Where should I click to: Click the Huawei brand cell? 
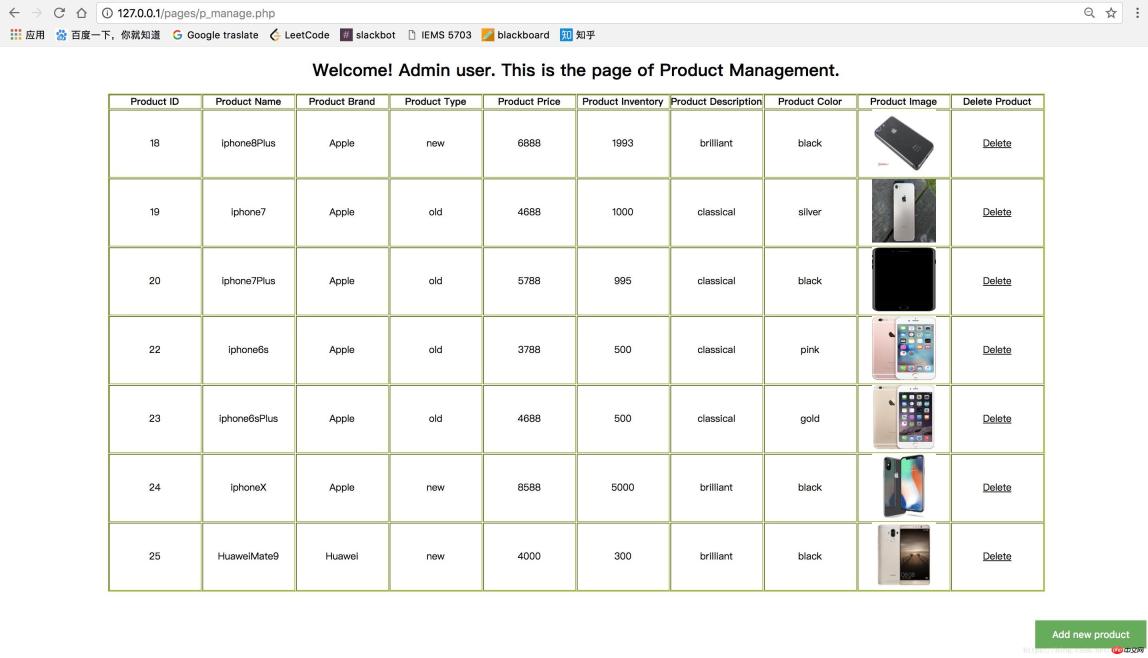pyautogui.click(x=342, y=556)
